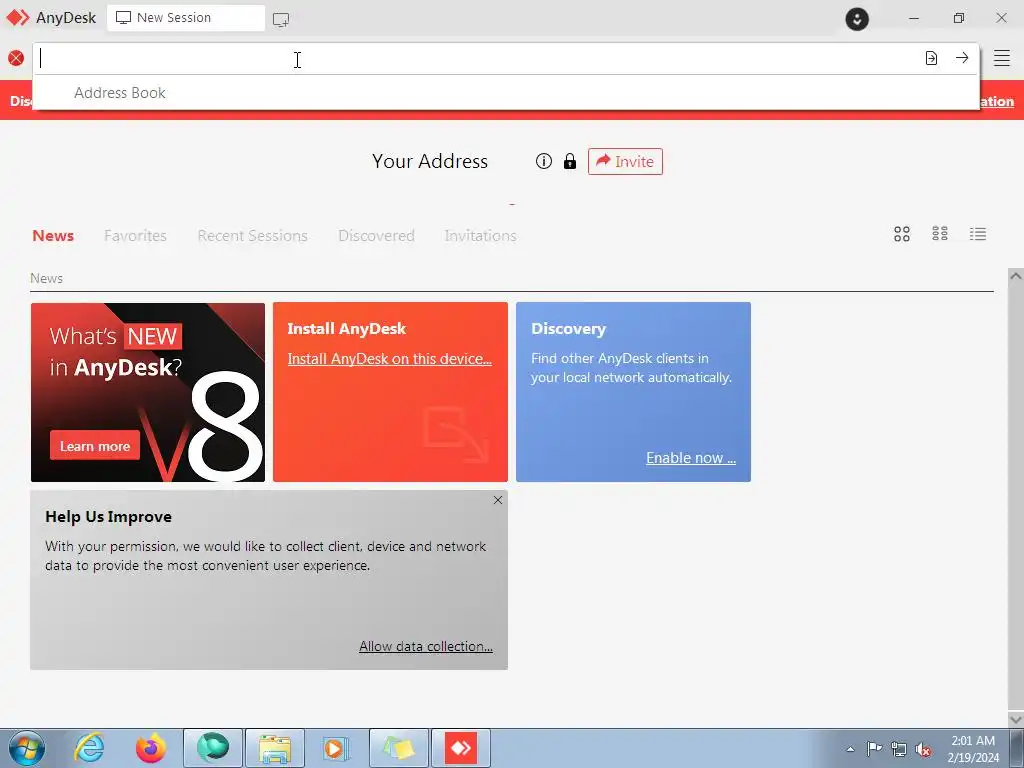Open the media player taskbar icon
1024x768 pixels.
click(337, 748)
